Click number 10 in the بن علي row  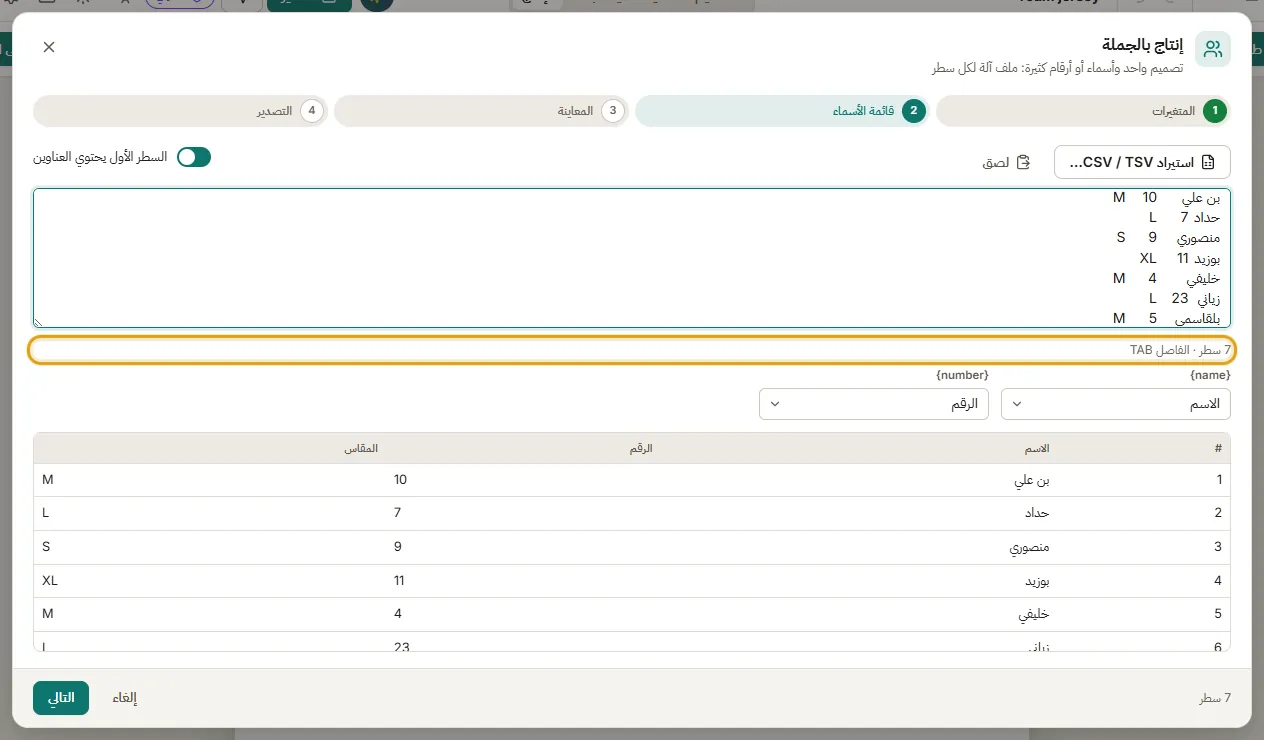click(x=400, y=480)
